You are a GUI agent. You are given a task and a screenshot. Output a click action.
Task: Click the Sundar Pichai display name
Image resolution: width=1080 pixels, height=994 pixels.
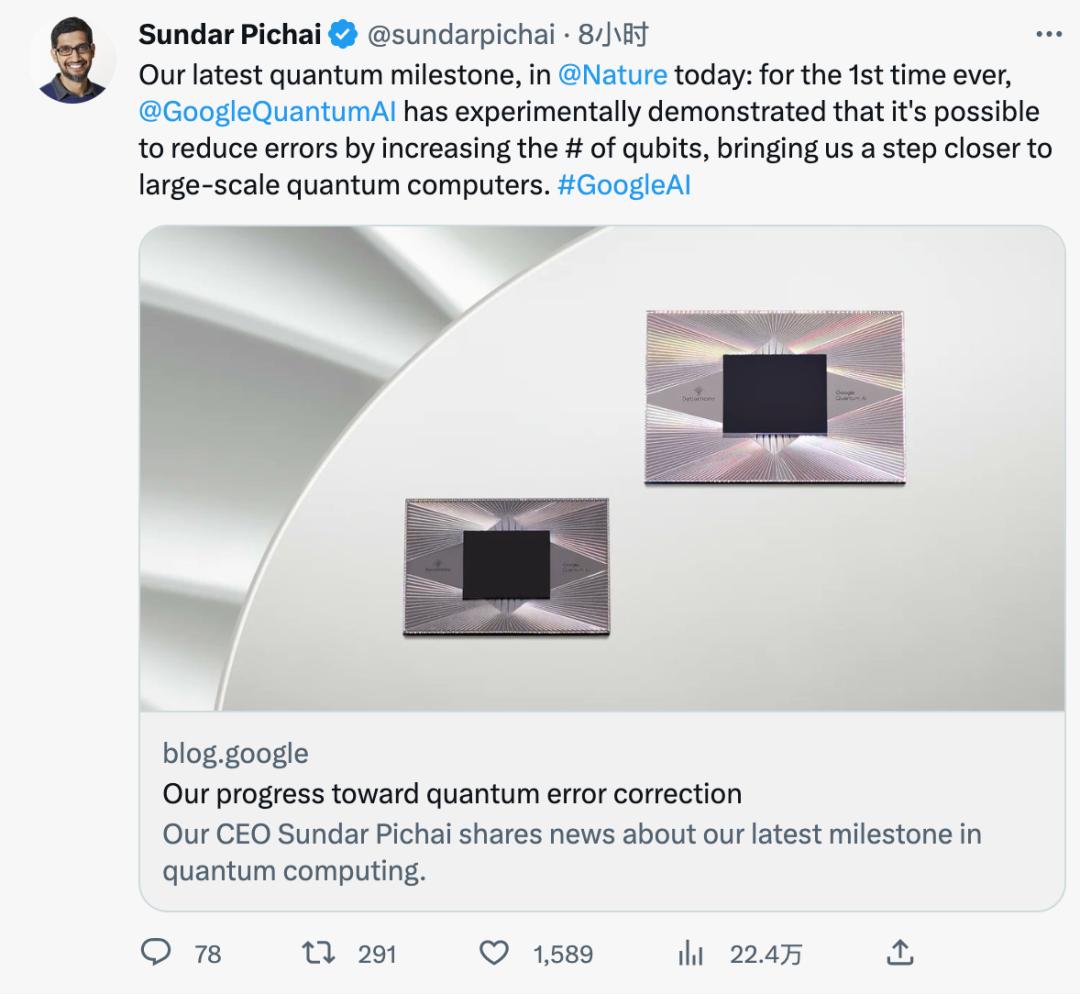[230, 35]
